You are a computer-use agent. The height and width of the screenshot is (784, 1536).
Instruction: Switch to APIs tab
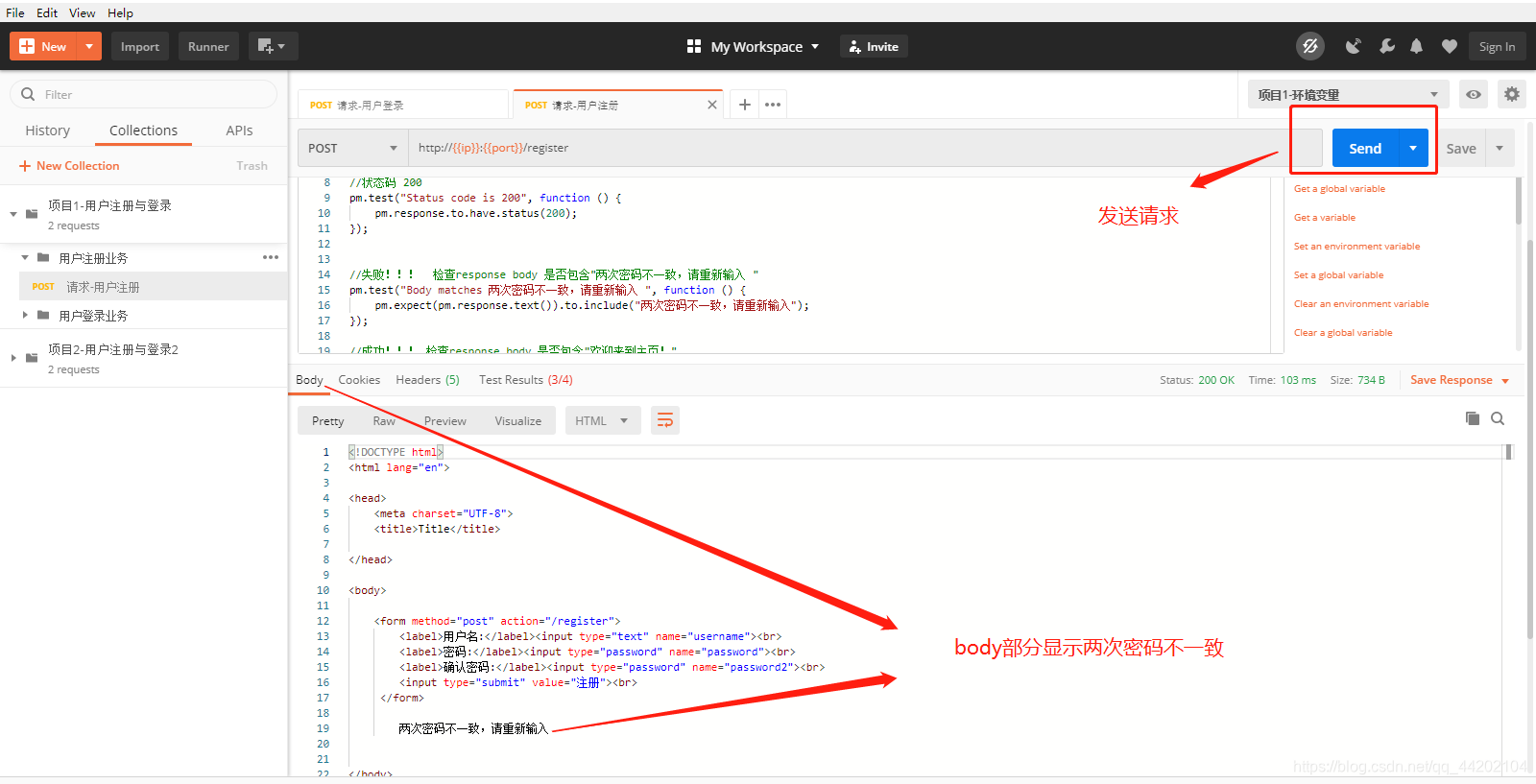point(239,131)
